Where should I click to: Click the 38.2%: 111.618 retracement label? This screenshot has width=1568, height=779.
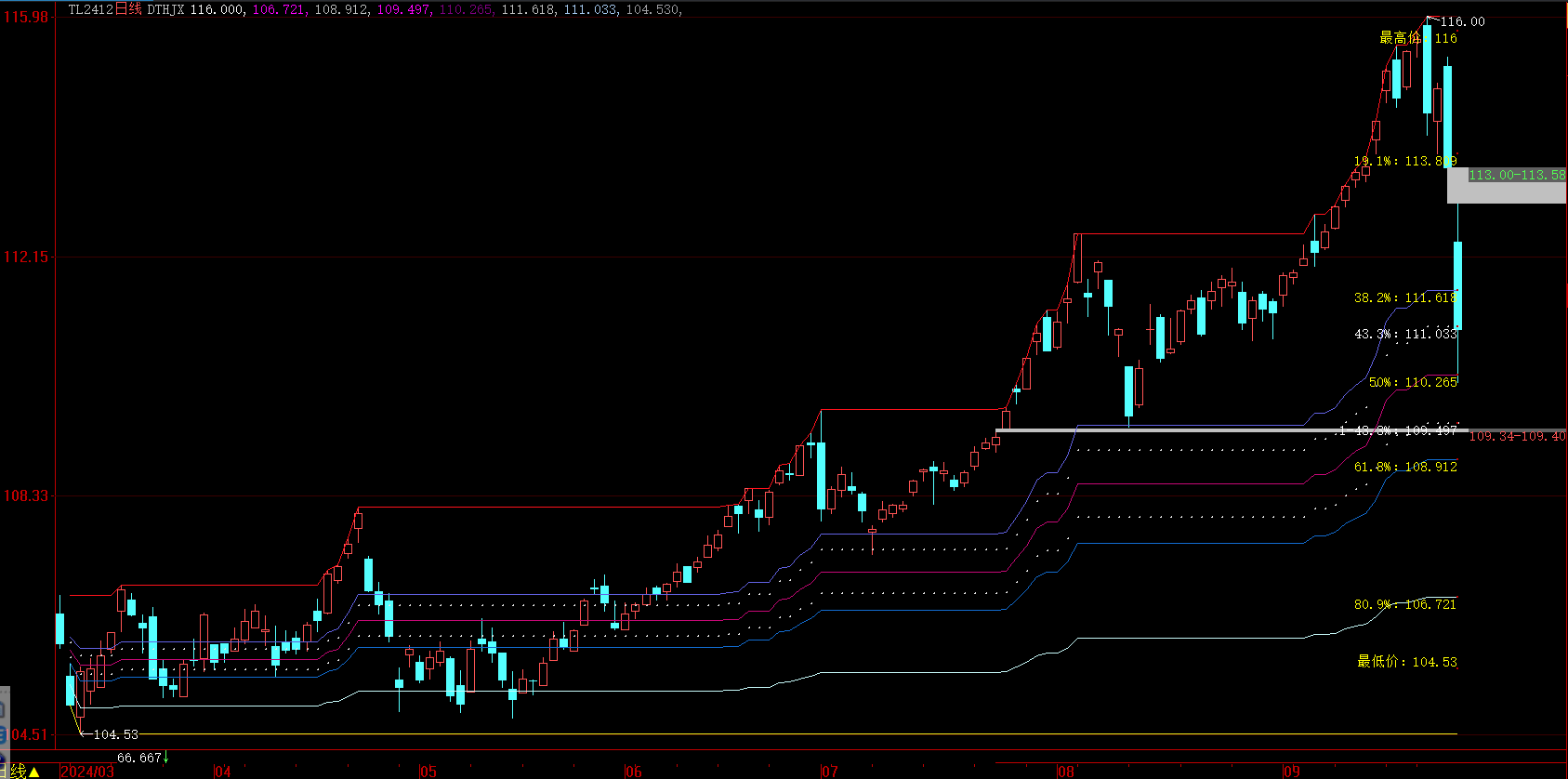1405,297
